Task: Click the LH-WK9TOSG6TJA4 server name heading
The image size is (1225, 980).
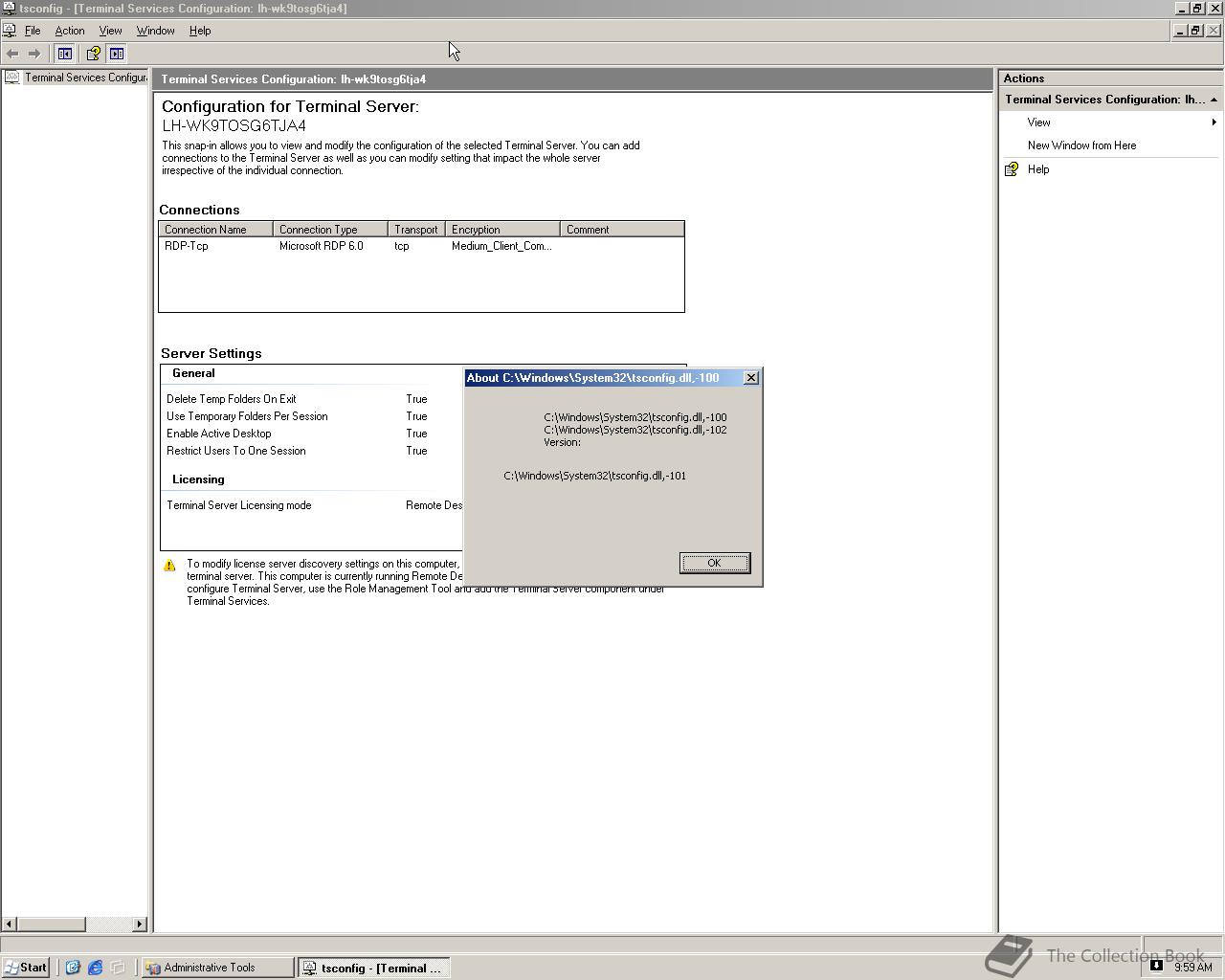Action: tap(234, 125)
